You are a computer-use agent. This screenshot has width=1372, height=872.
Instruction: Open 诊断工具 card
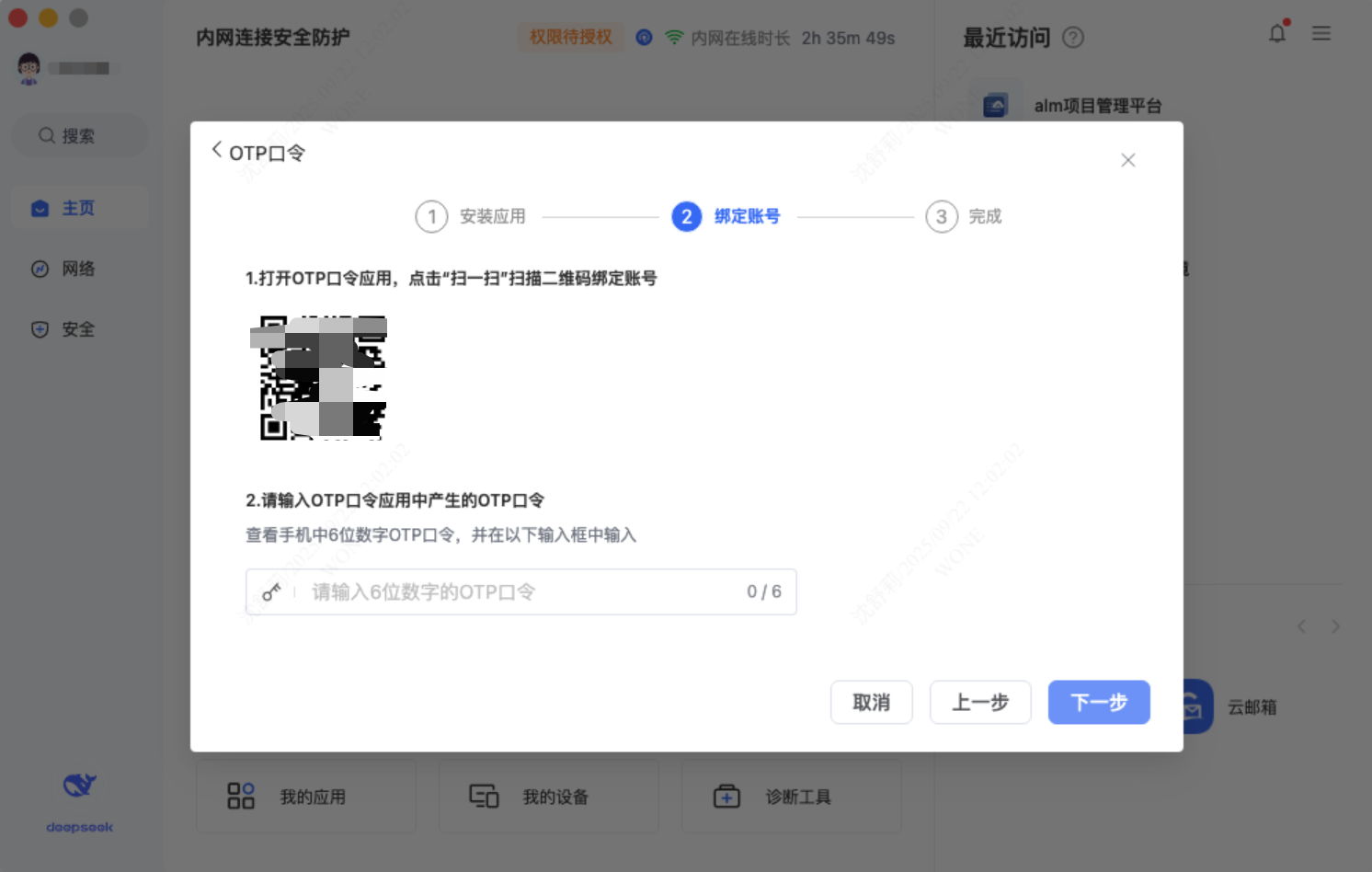[792, 797]
